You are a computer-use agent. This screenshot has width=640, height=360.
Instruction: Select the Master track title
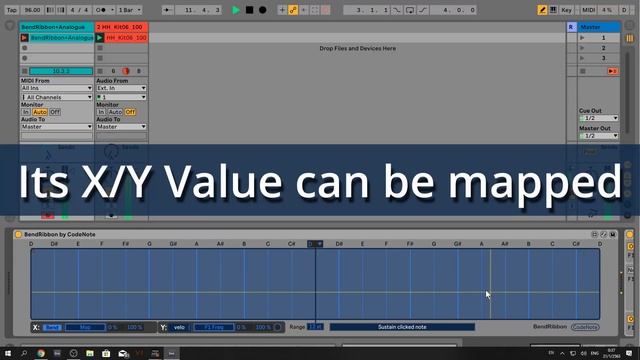point(599,27)
